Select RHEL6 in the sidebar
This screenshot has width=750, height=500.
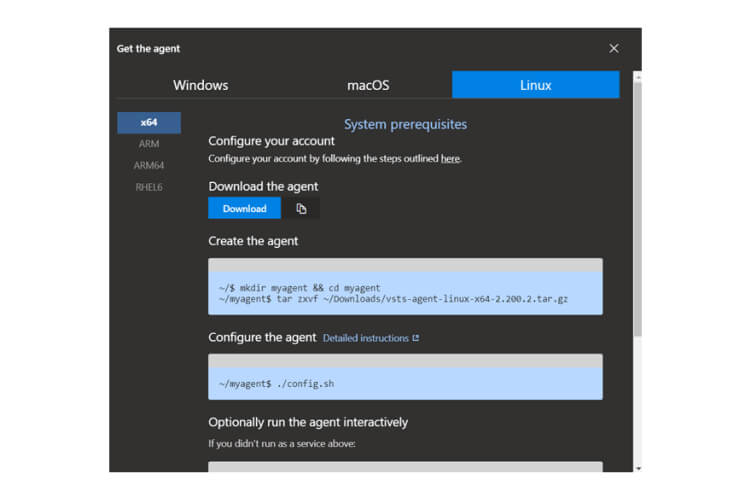coord(149,187)
